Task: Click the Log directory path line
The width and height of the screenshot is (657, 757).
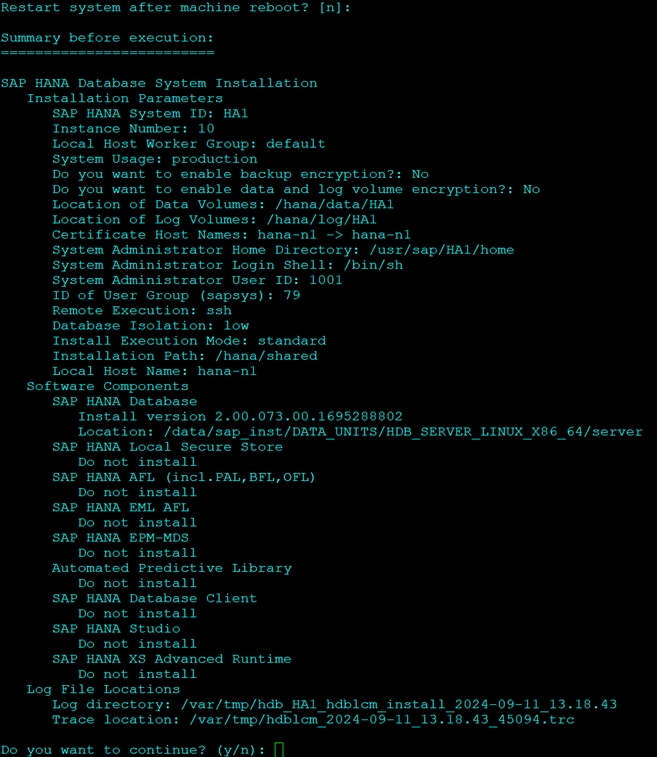Action: coord(335,704)
